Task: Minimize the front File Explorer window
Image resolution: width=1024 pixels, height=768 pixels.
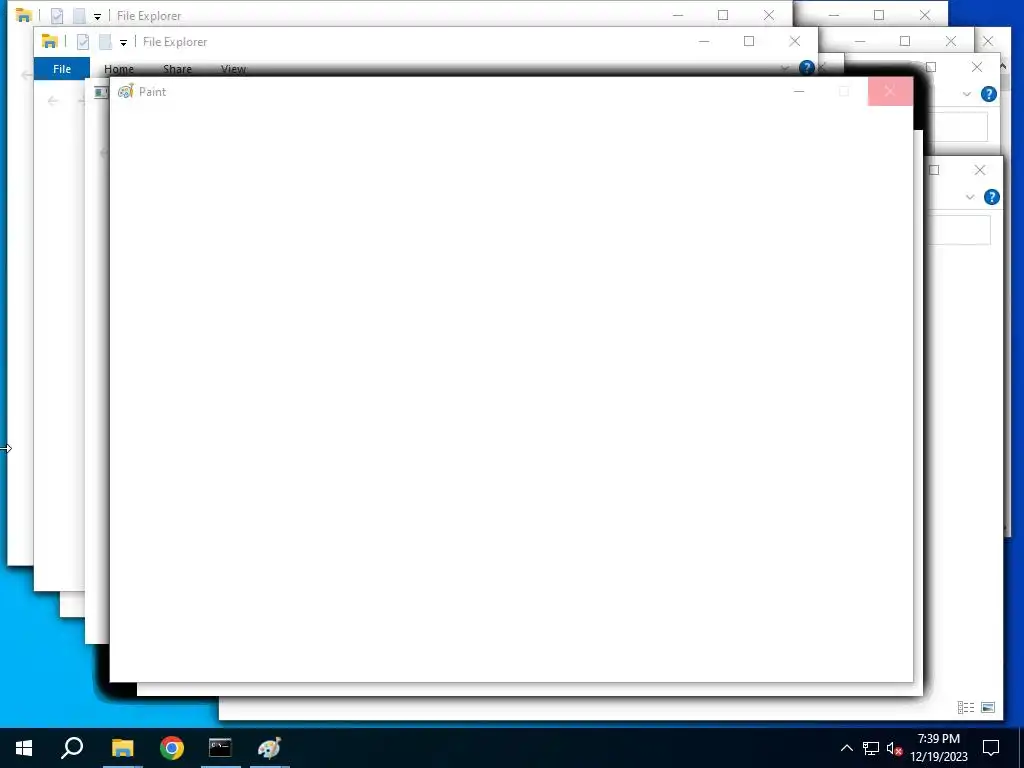Action: pyautogui.click(x=704, y=41)
